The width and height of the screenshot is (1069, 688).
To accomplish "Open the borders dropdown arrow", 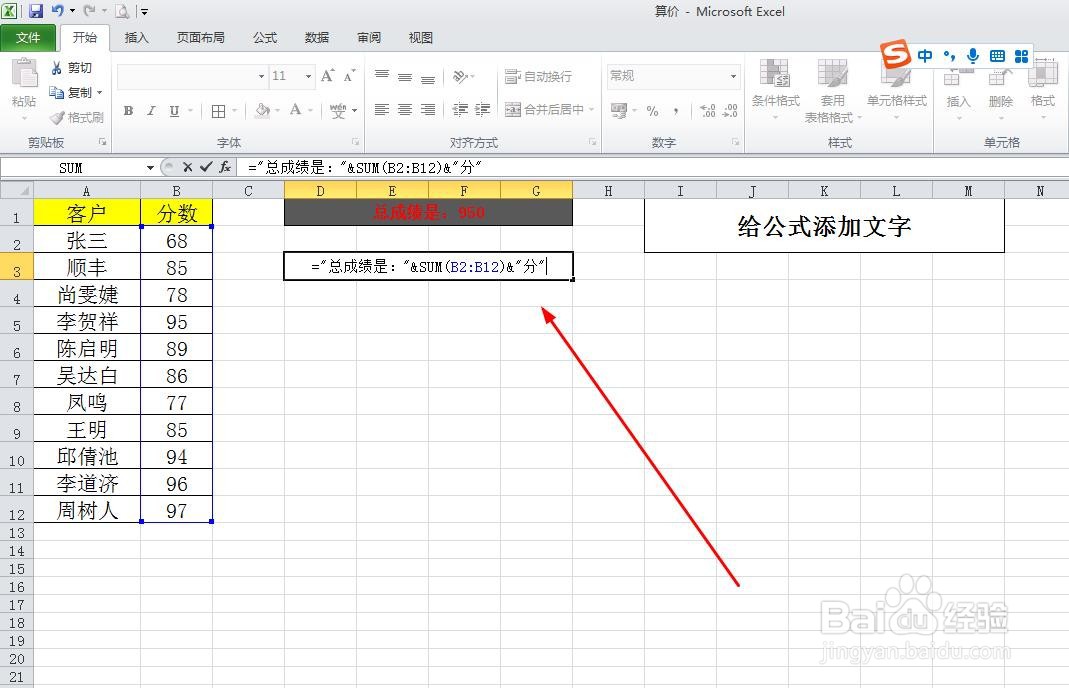I will click(235, 110).
